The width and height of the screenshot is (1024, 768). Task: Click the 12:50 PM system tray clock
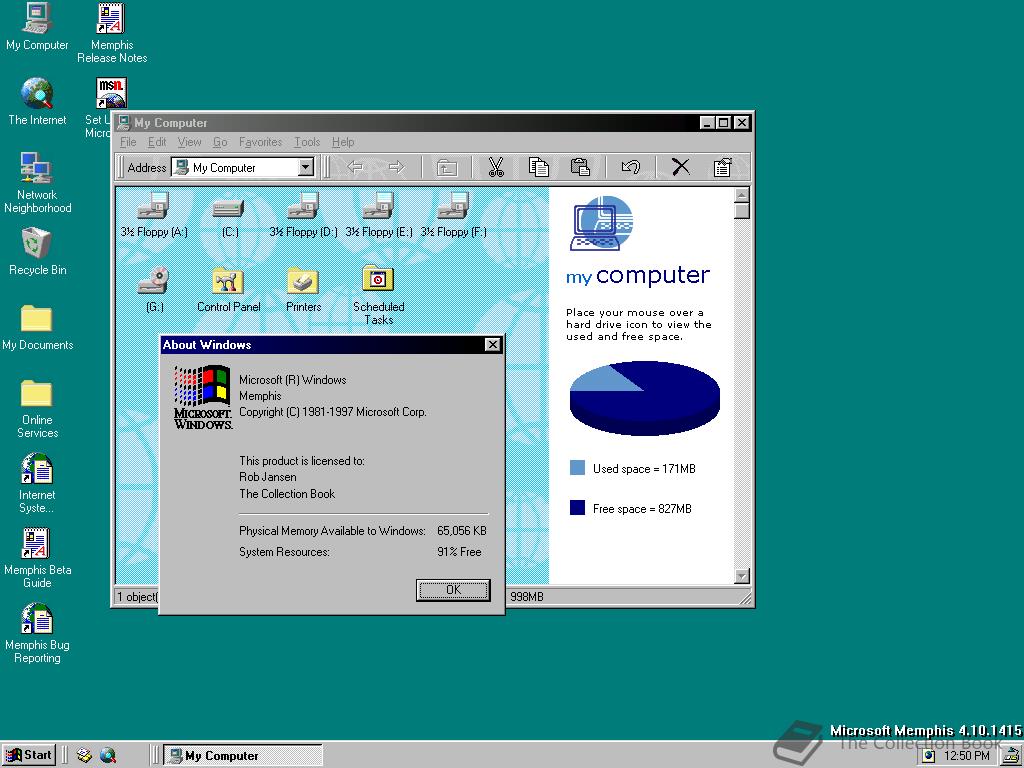[x=967, y=756]
